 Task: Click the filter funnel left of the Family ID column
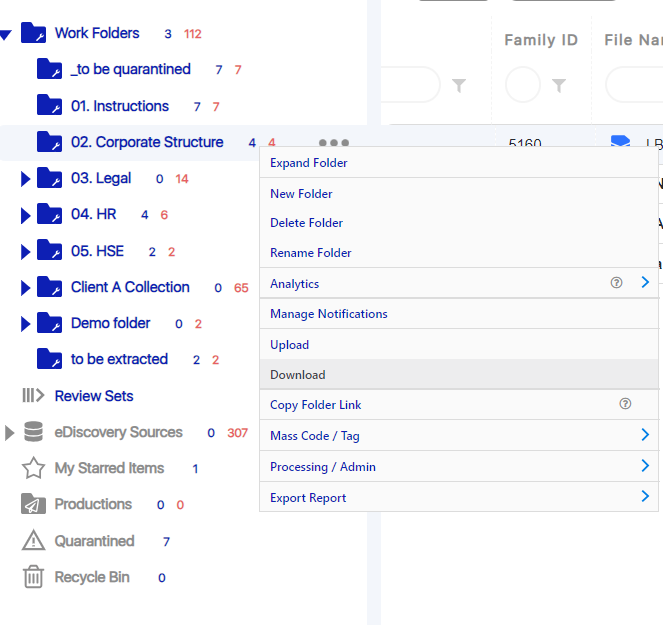(459, 85)
